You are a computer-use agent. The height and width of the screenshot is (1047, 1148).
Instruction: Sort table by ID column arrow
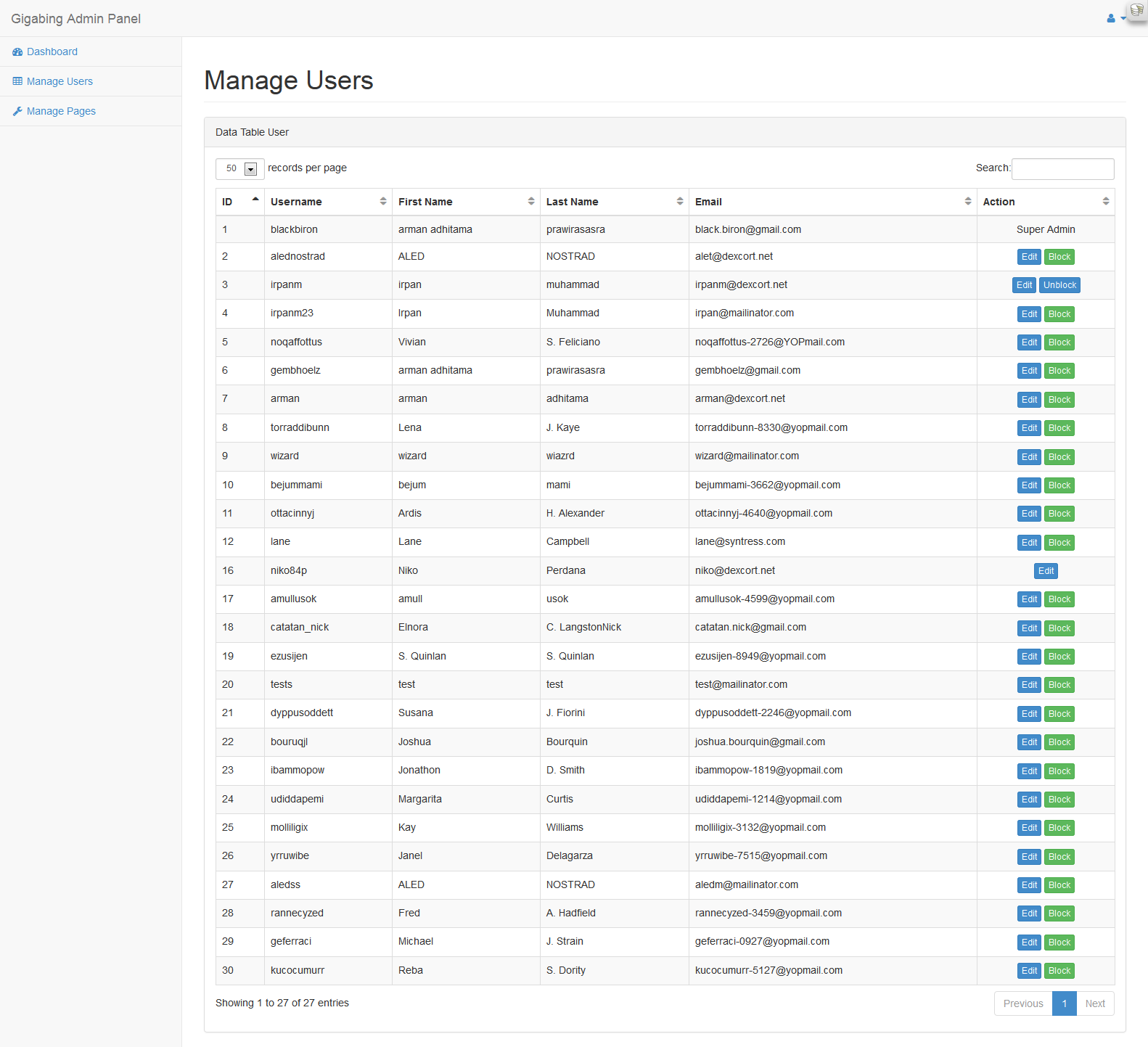(255, 200)
